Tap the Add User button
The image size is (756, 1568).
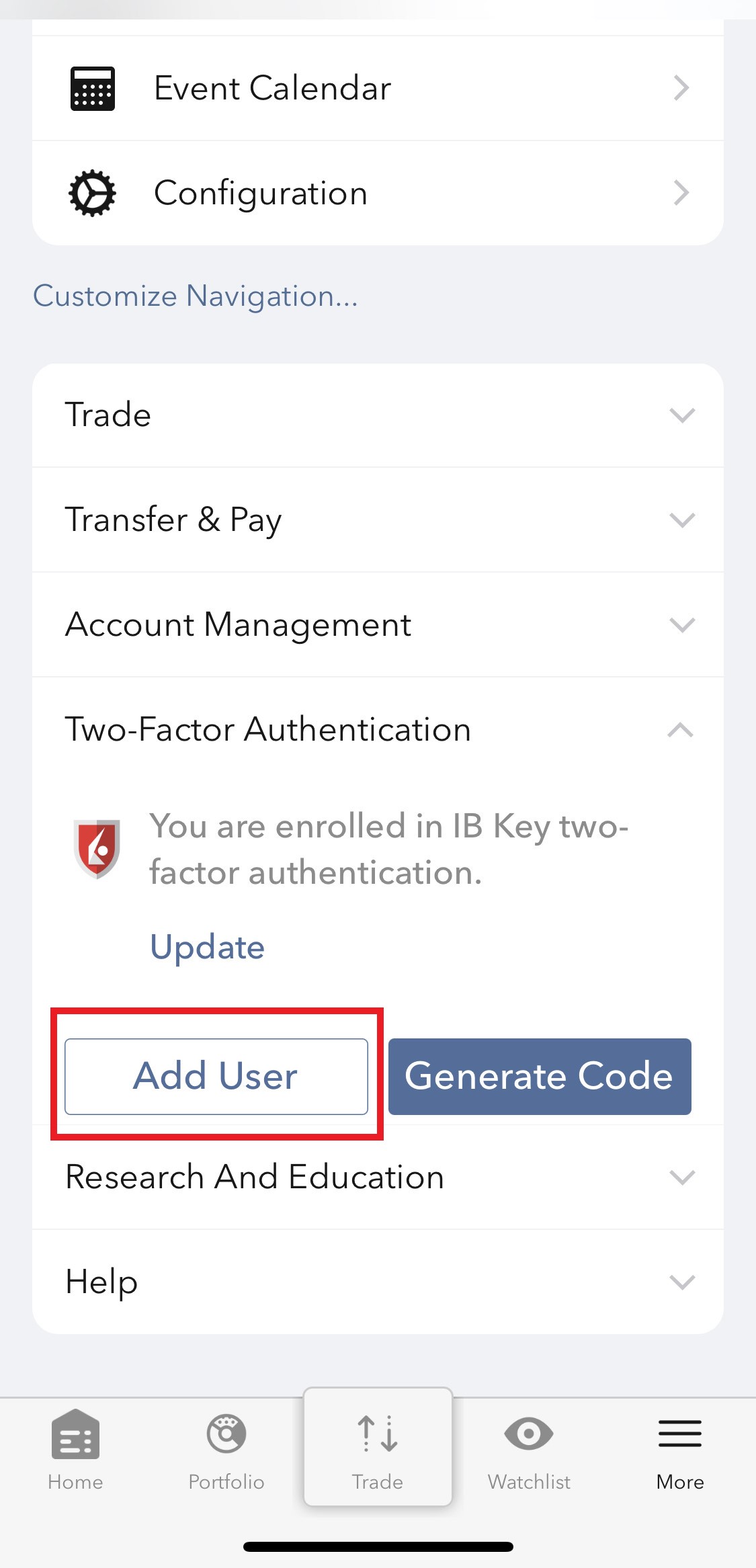(216, 1076)
